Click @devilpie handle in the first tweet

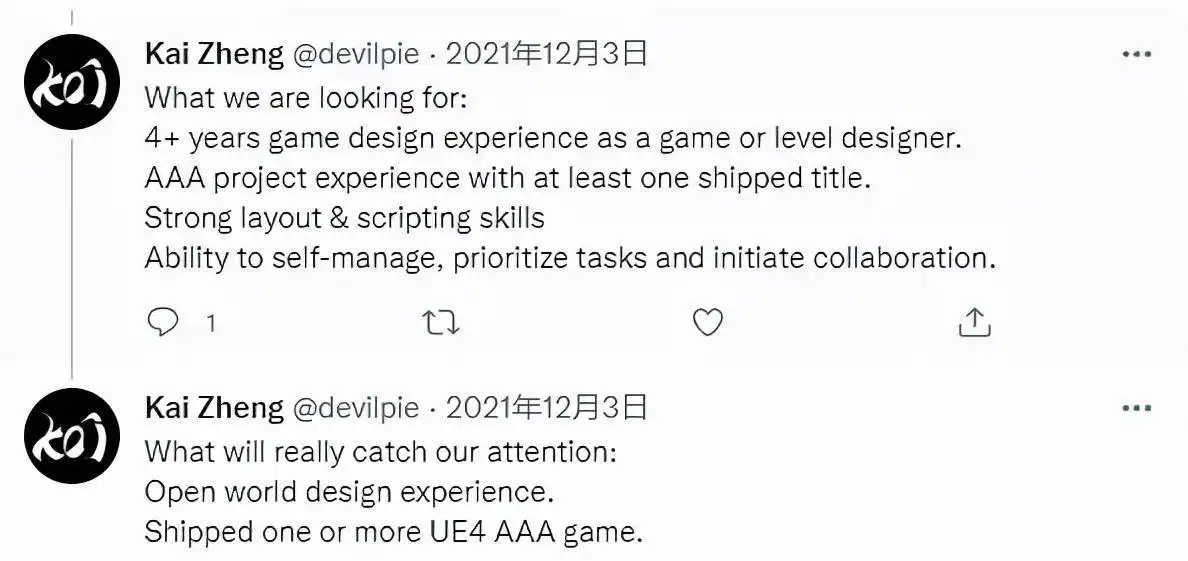pyautogui.click(x=355, y=55)
